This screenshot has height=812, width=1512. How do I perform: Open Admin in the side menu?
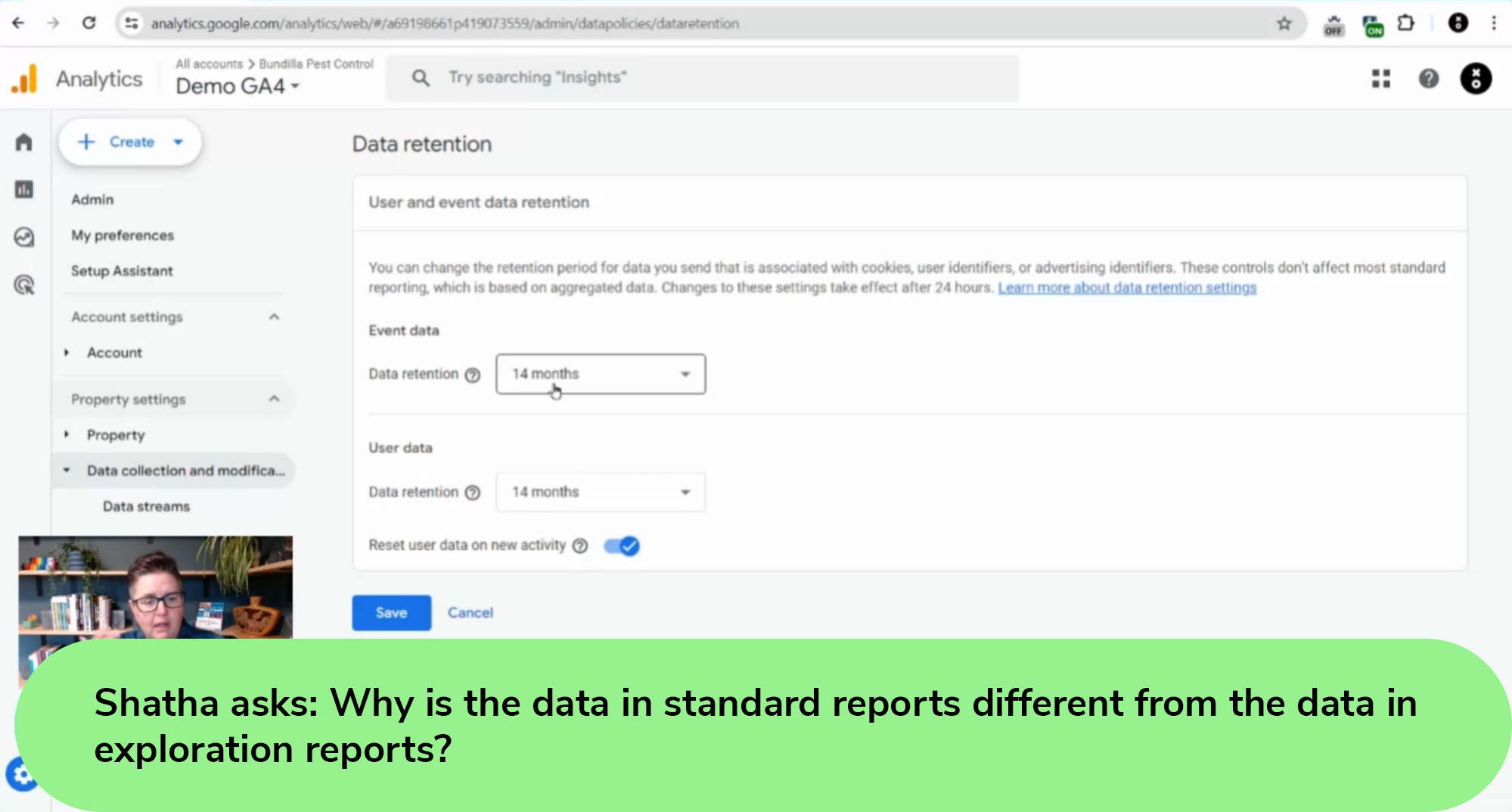[92, 200]
